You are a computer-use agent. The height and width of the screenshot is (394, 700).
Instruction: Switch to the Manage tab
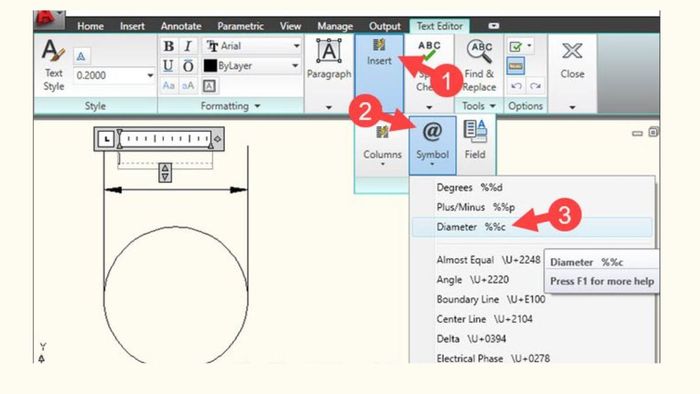(x=335, y=26)
